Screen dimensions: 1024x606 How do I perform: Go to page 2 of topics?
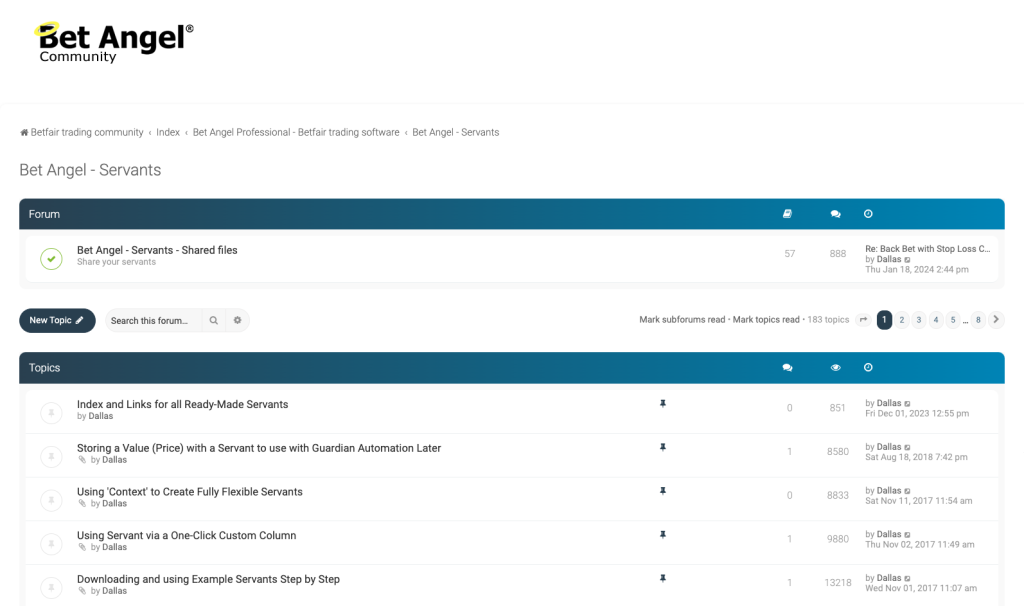click(902, 320)
